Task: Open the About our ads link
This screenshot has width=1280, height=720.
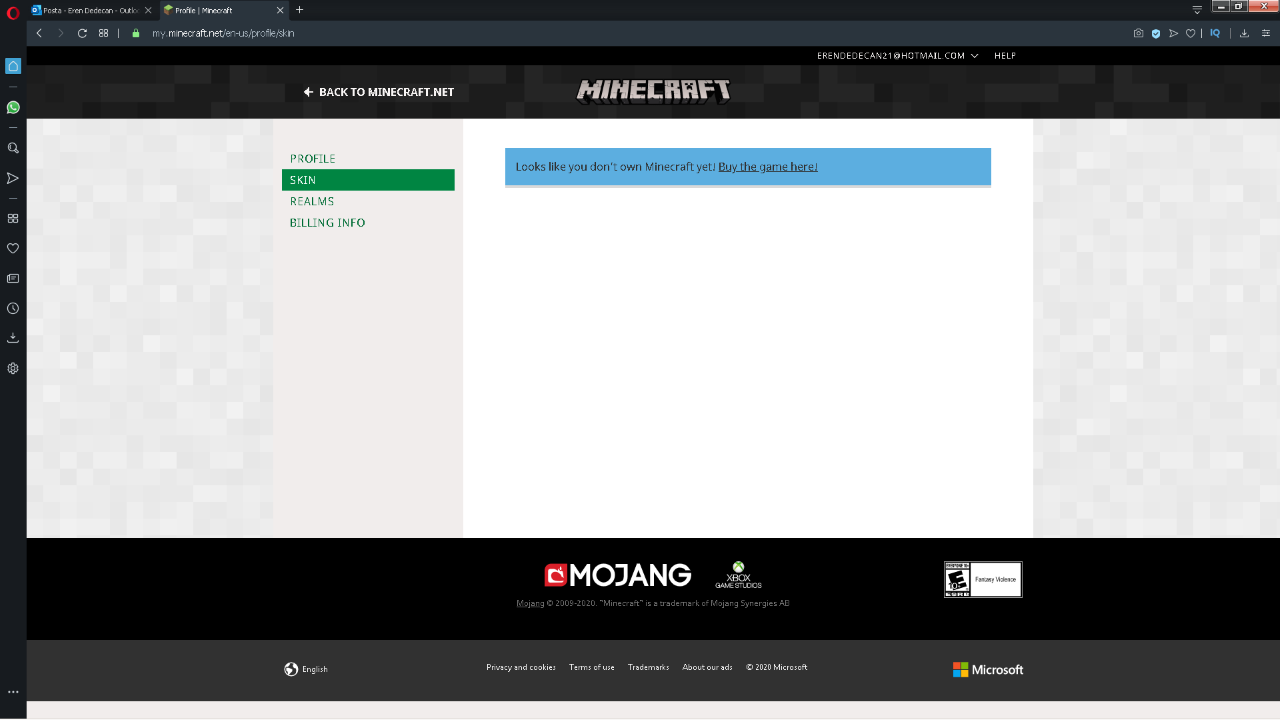Action: (707, 667)
